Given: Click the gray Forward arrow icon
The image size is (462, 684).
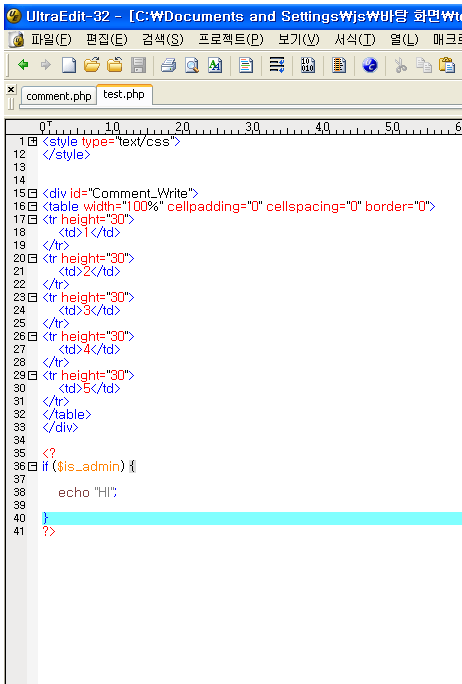Looking at the screenshot, I should pos(46,65).
